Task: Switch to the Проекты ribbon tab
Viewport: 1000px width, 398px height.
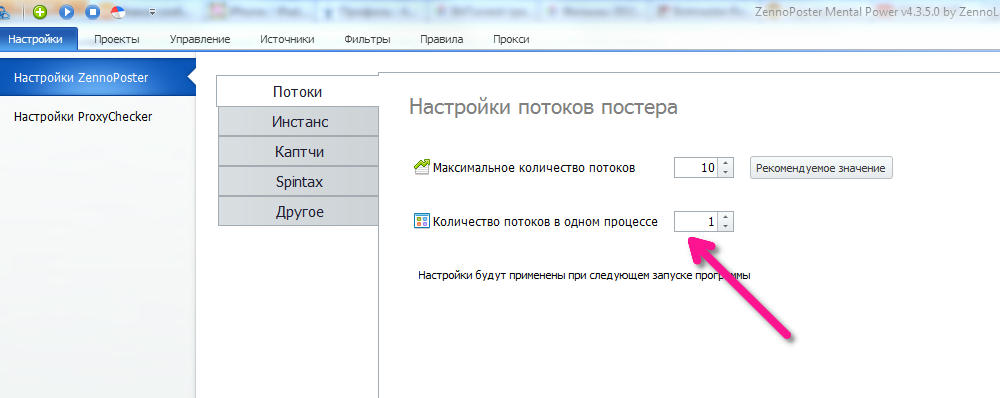Action: [x=117, y=39]
